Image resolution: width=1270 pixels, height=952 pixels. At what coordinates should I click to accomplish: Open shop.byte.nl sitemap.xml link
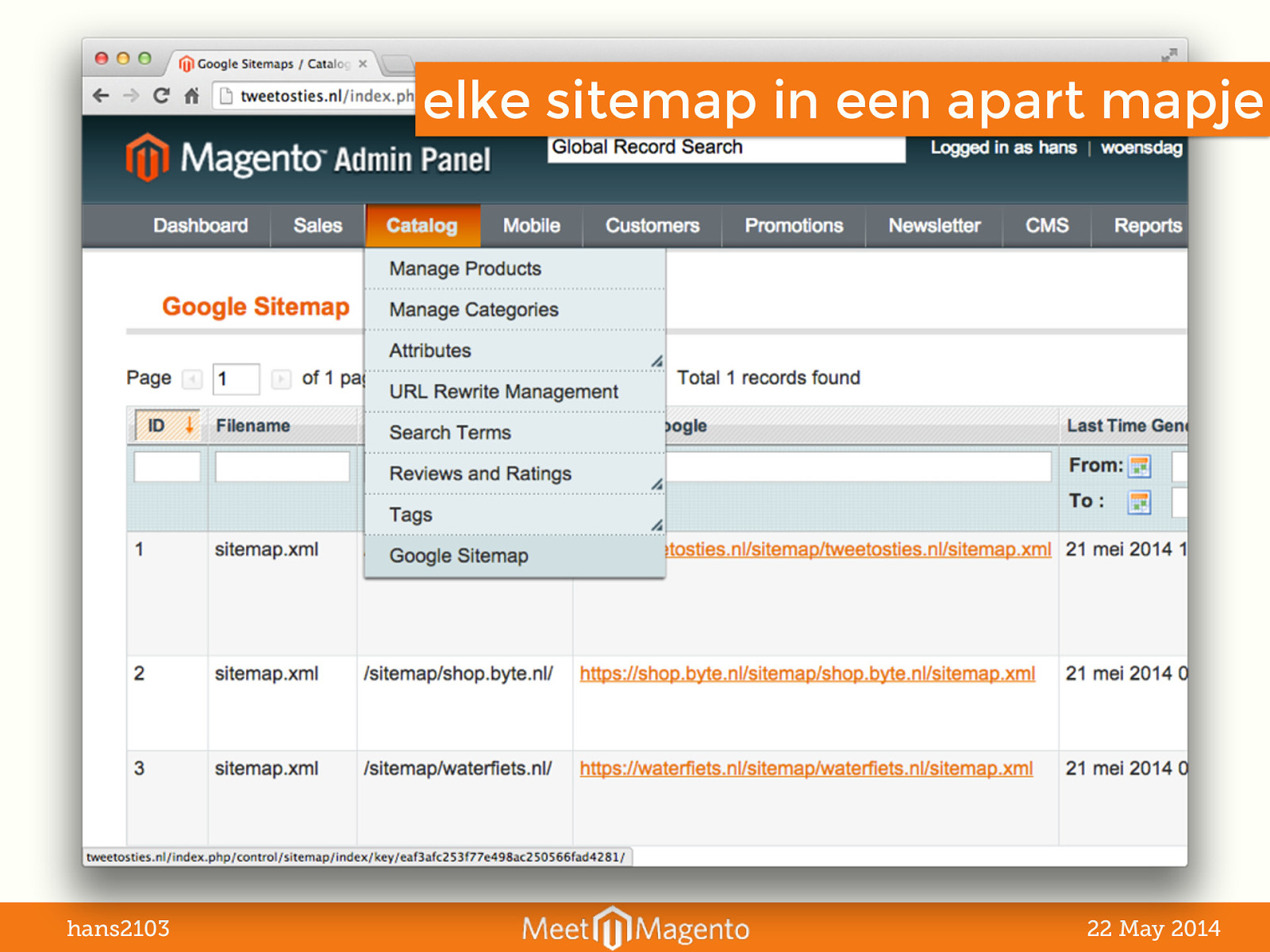click(x=807, y=674)
